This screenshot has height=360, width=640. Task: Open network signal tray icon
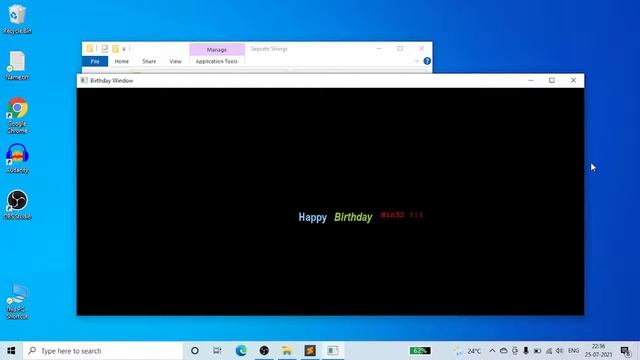pos(549,351)
